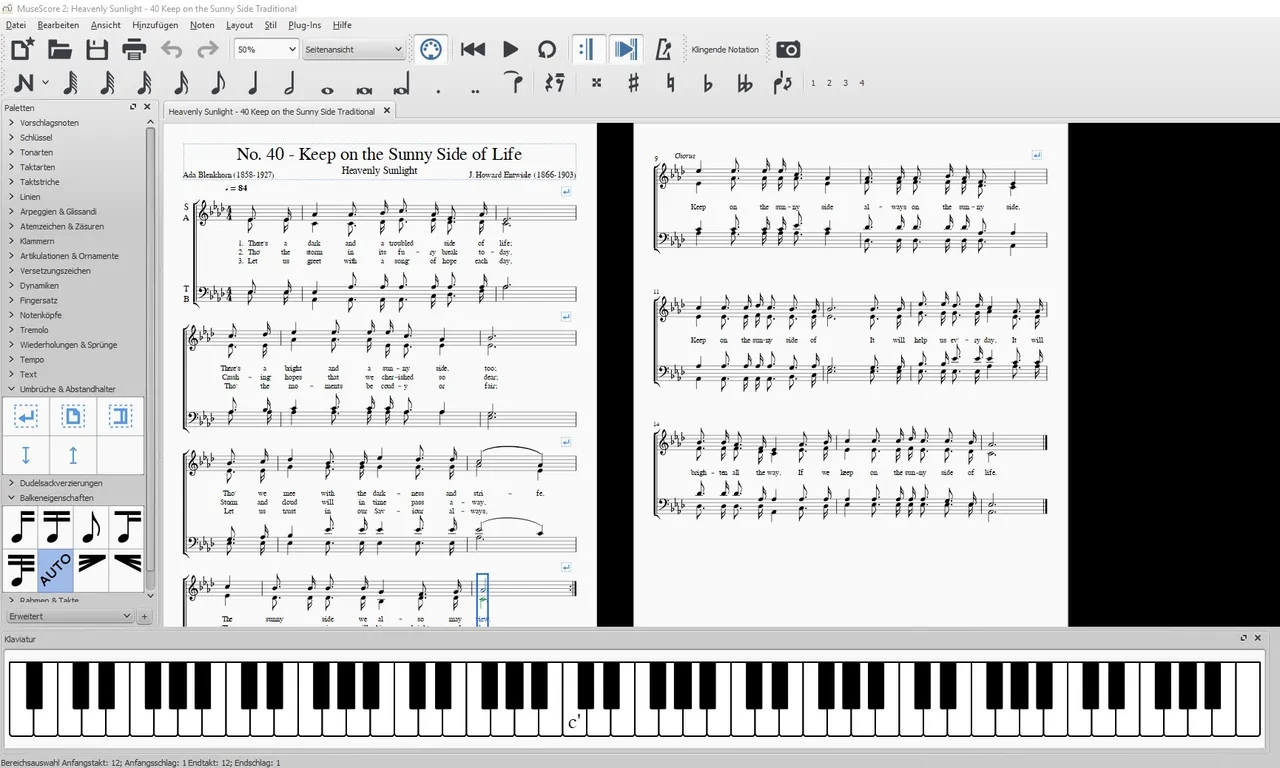Toggle rest input icon

555,83
